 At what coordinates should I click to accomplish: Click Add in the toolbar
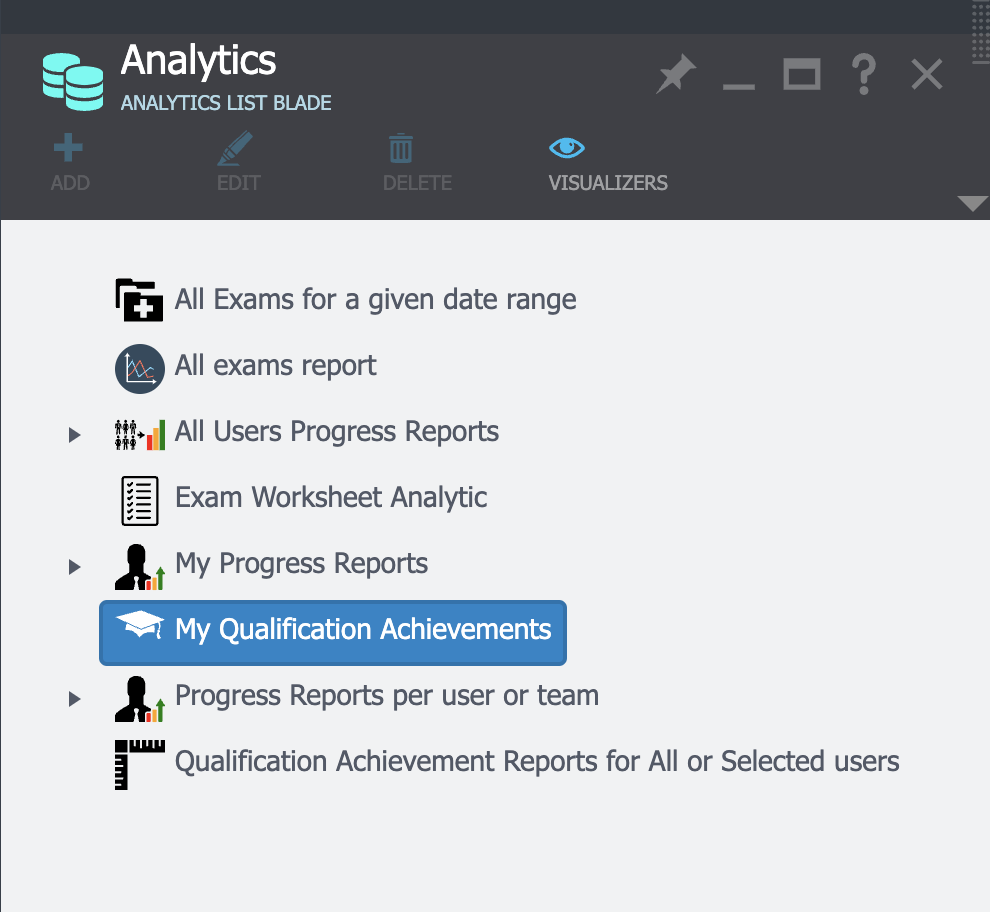[69, 164]
